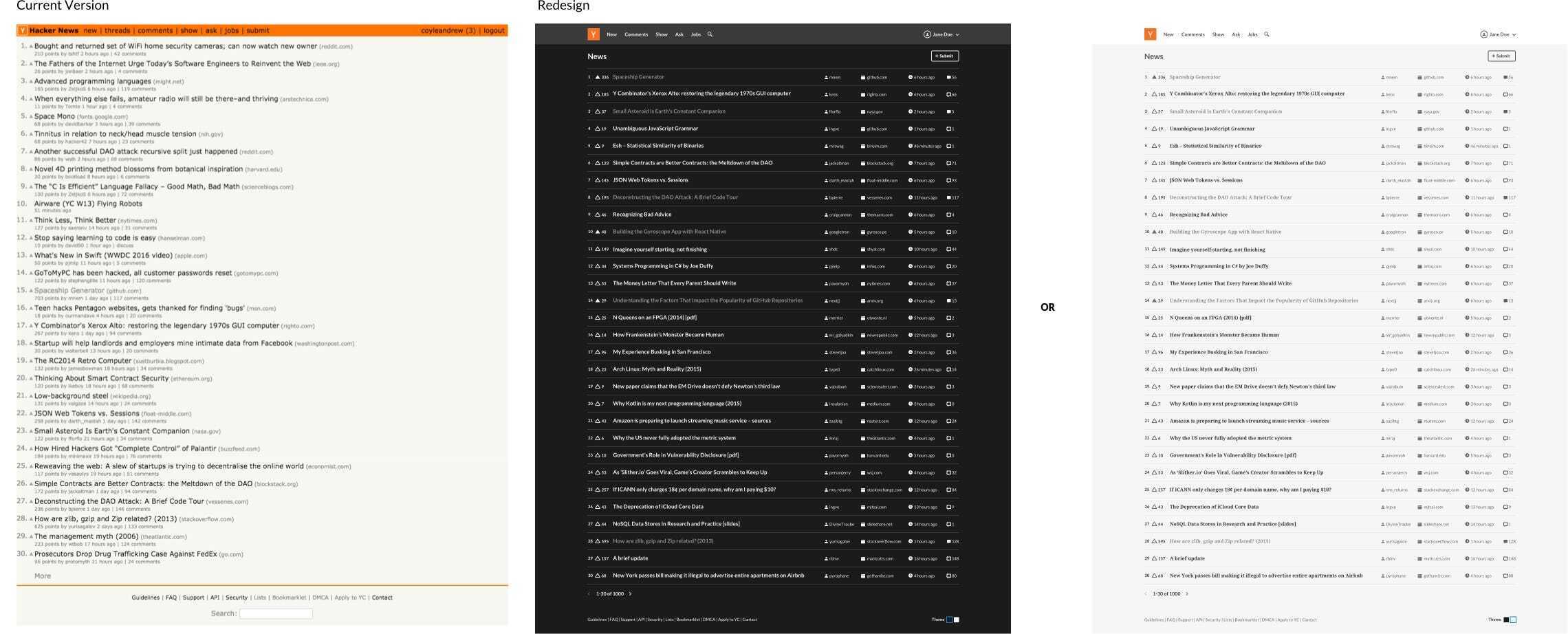Viewport: 1568px width, 634px height.
Task: Open search via magnifier icon in dark redesign
Action: click(x=710, y=34)
